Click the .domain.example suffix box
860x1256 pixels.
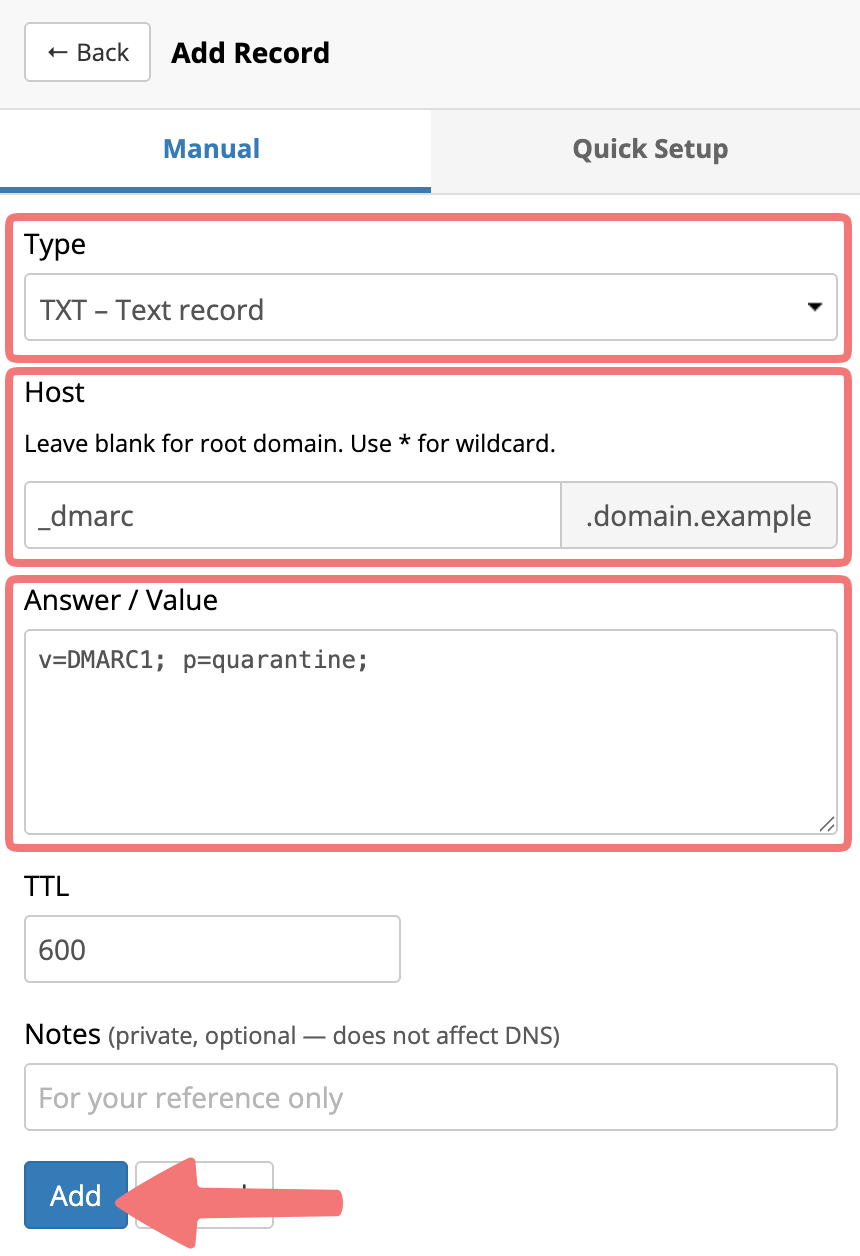(699, 516)
